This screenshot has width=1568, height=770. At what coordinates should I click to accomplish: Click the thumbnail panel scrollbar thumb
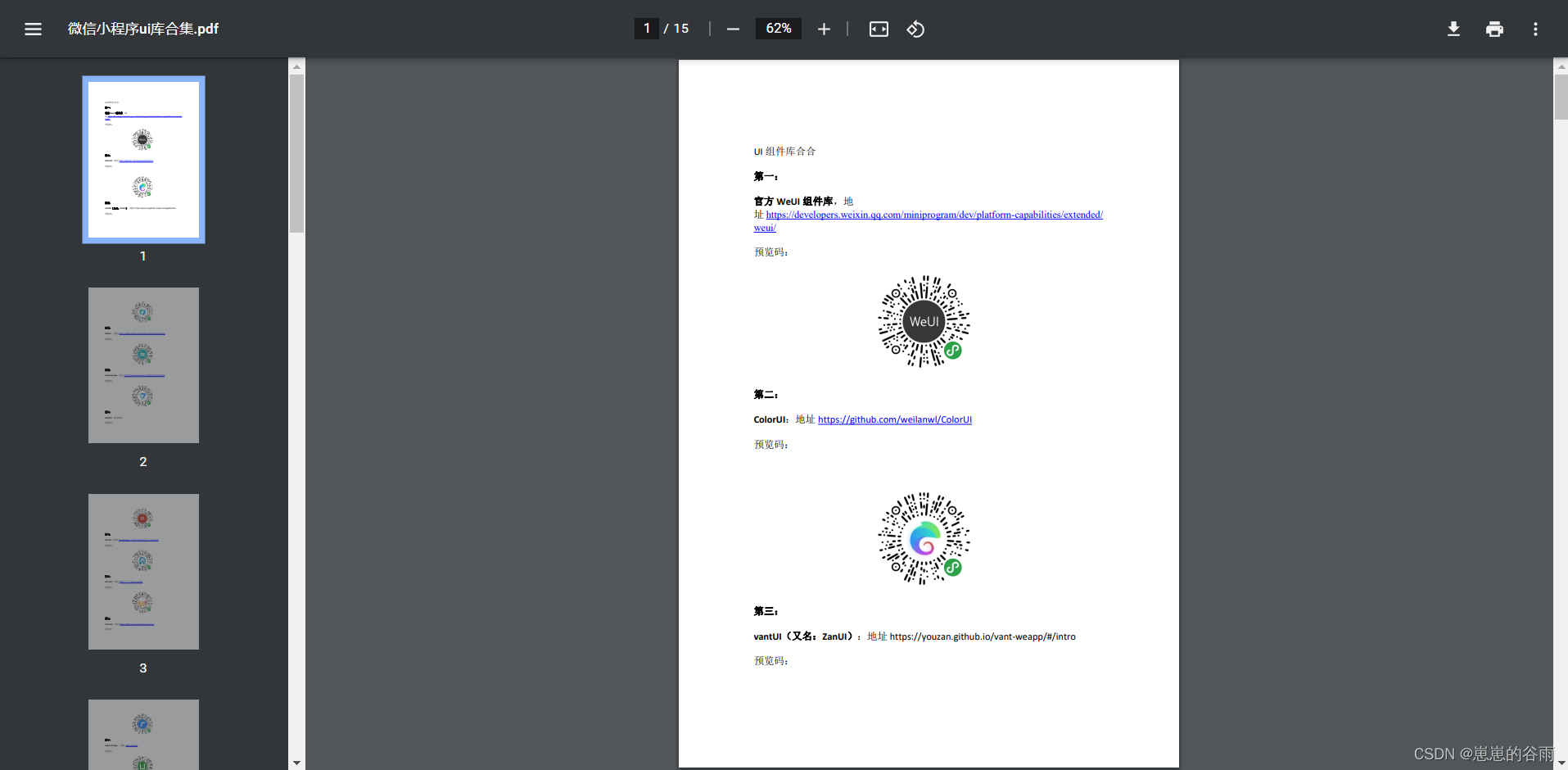[296, 154]
